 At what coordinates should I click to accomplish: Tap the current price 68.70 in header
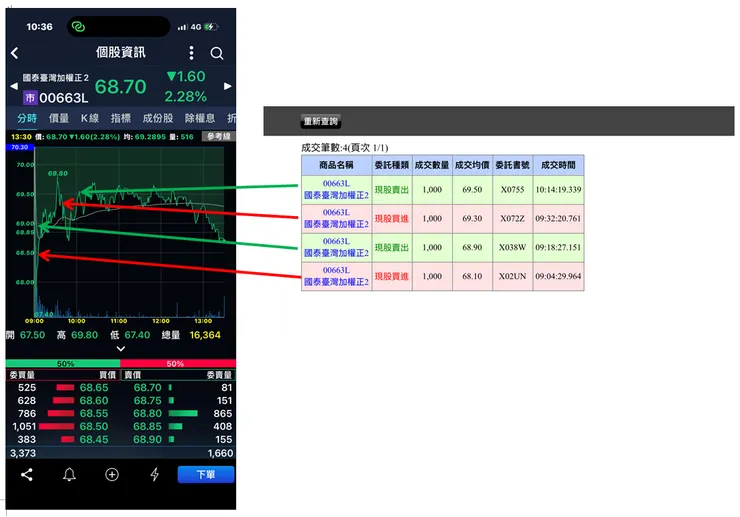point(121,87)
